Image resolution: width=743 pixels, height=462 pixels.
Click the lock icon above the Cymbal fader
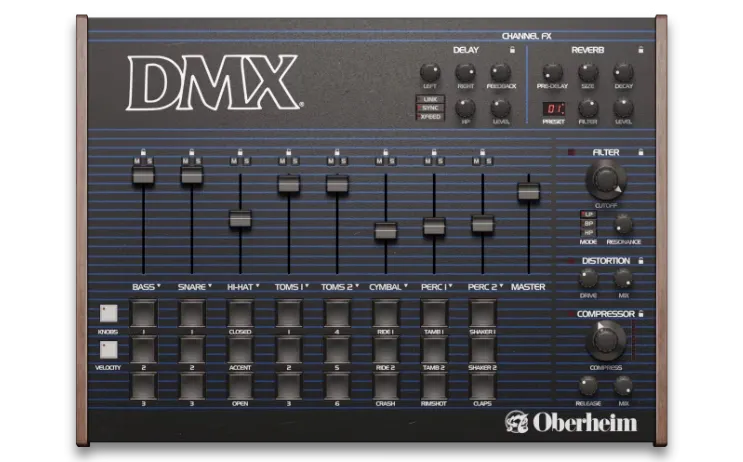point(385,153)
